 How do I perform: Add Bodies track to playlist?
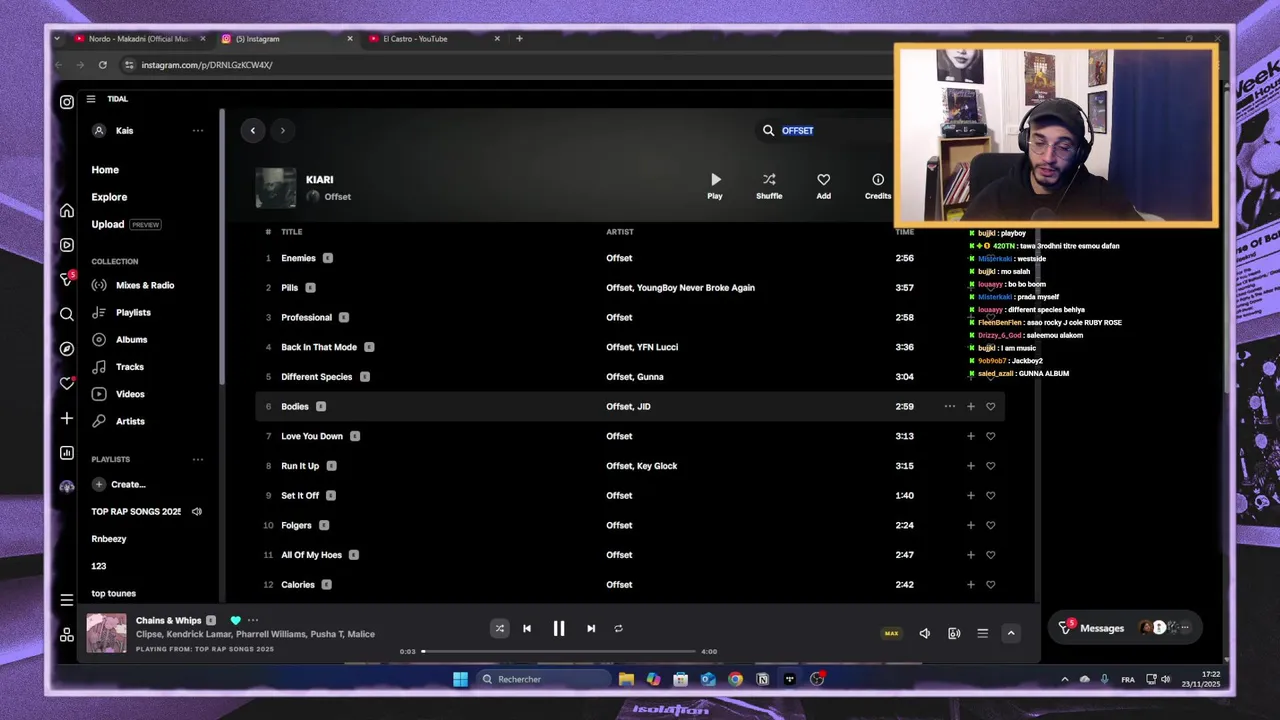(x=970, y=406)
